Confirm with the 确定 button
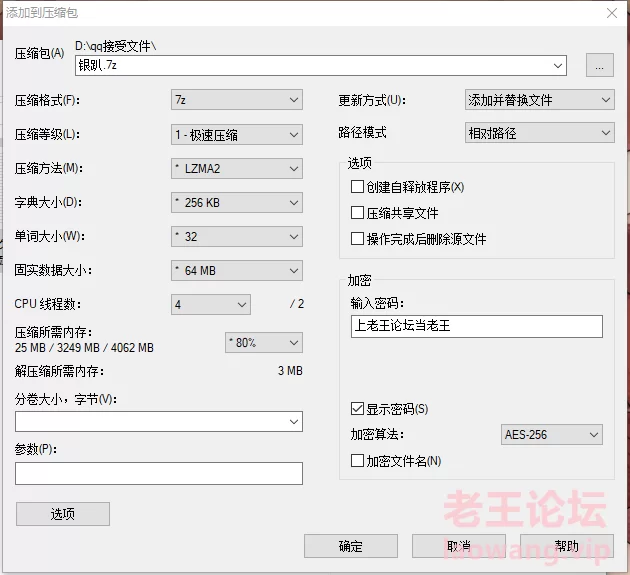 tap(351, 546)
